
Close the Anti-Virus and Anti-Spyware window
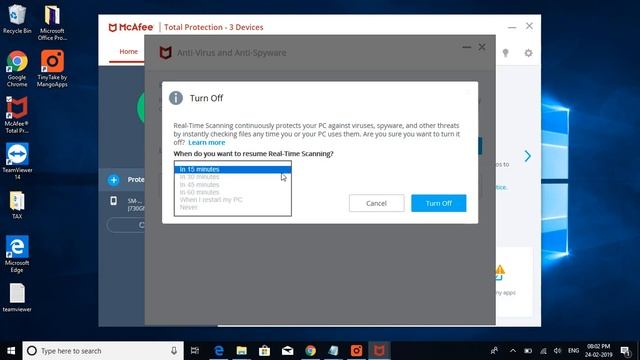(x=482, y=47)
